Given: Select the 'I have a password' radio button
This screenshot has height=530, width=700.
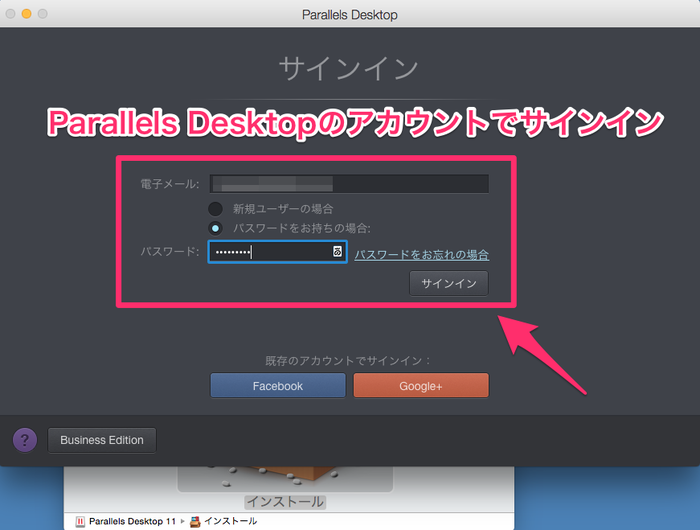Looking at the screenshot, I should click(216, 228).
